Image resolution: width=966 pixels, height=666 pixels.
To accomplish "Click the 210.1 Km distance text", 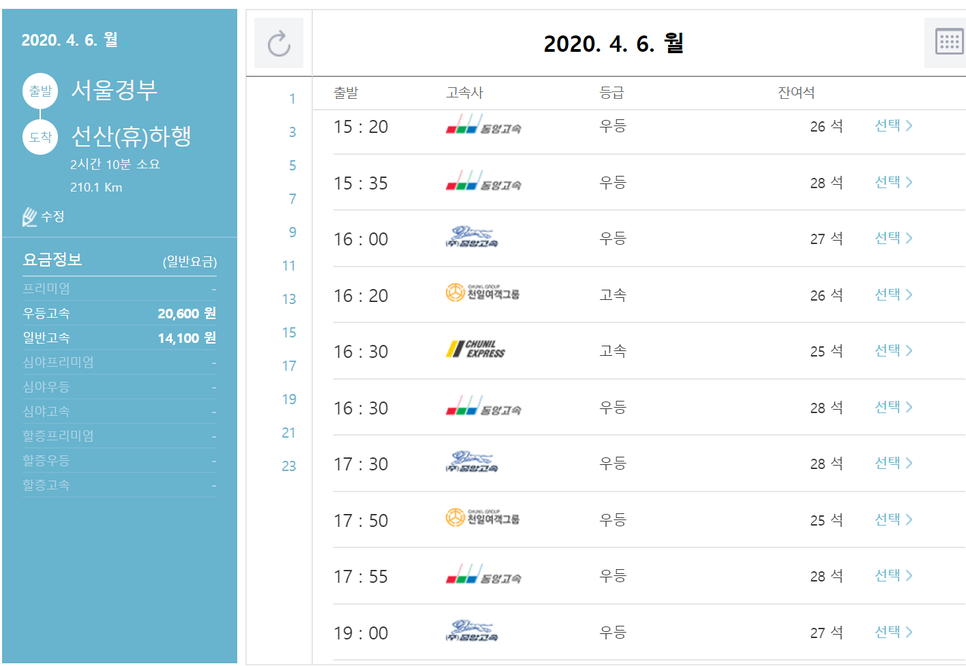I will (x=96, y=187).
